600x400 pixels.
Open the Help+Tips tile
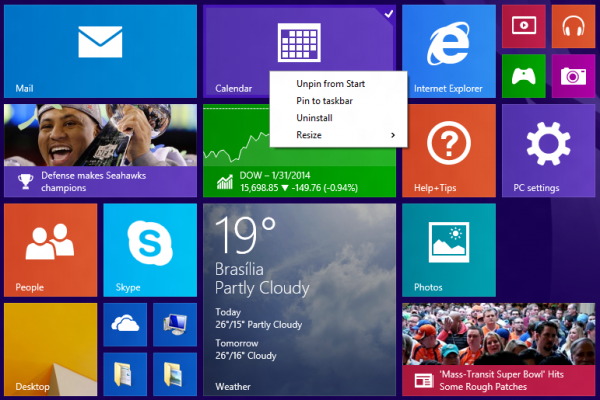coord(448,150)
